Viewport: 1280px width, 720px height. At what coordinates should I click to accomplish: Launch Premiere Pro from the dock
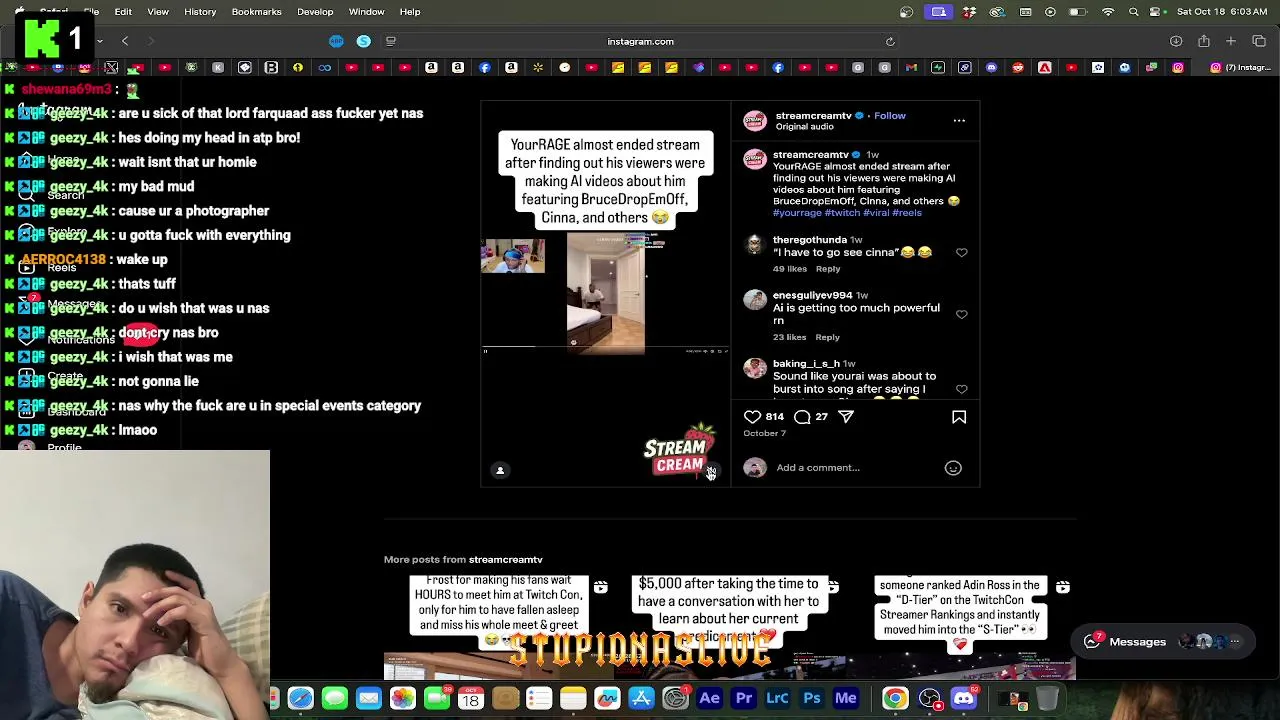coord(744,699)
